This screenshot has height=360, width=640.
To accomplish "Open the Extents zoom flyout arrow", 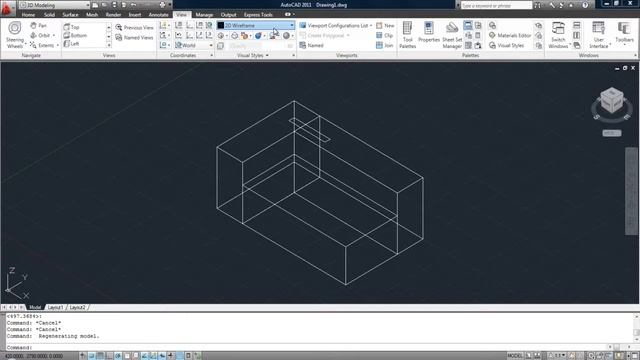I will pos(57,45).
